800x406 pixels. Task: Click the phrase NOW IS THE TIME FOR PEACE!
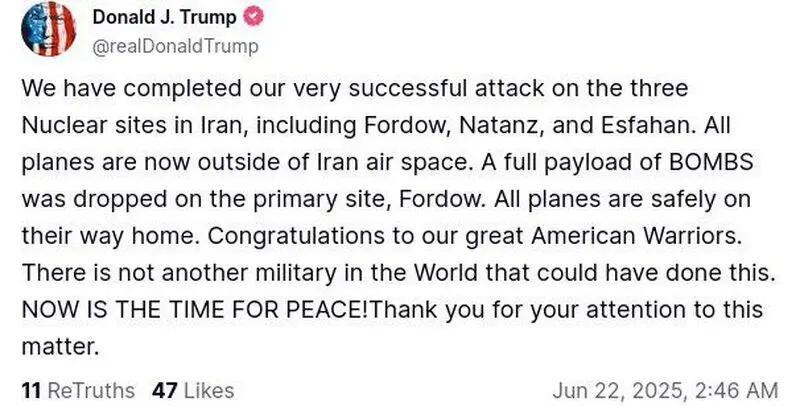(x=194, y=310)
